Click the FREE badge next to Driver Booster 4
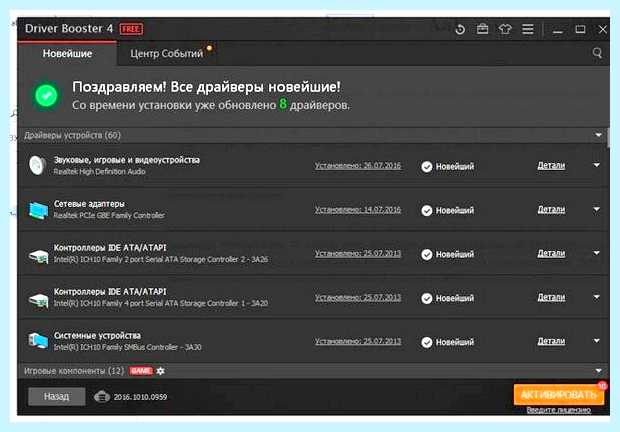This screenshot has height=432, width=620. (131, 29)
